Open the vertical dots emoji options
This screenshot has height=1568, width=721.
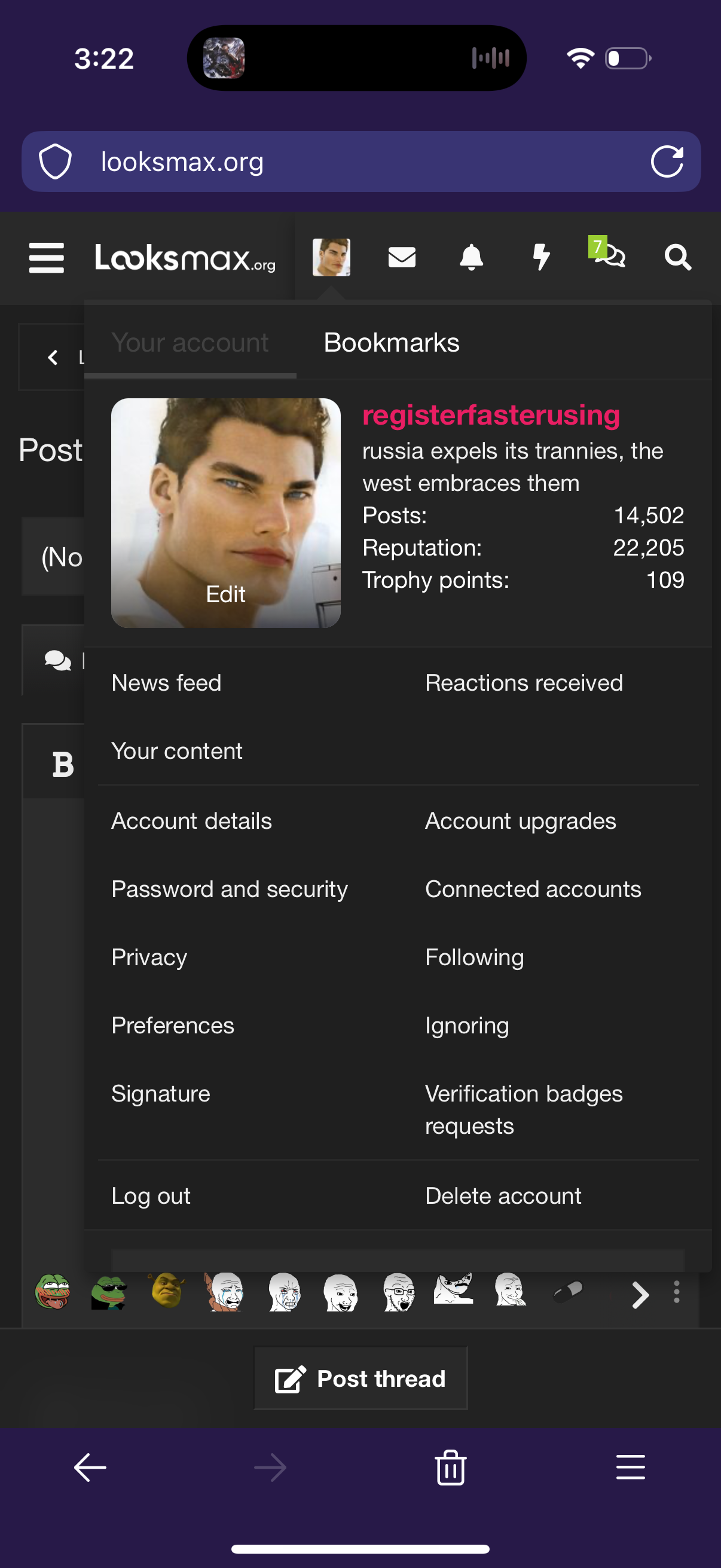(x=676, y=1292)
